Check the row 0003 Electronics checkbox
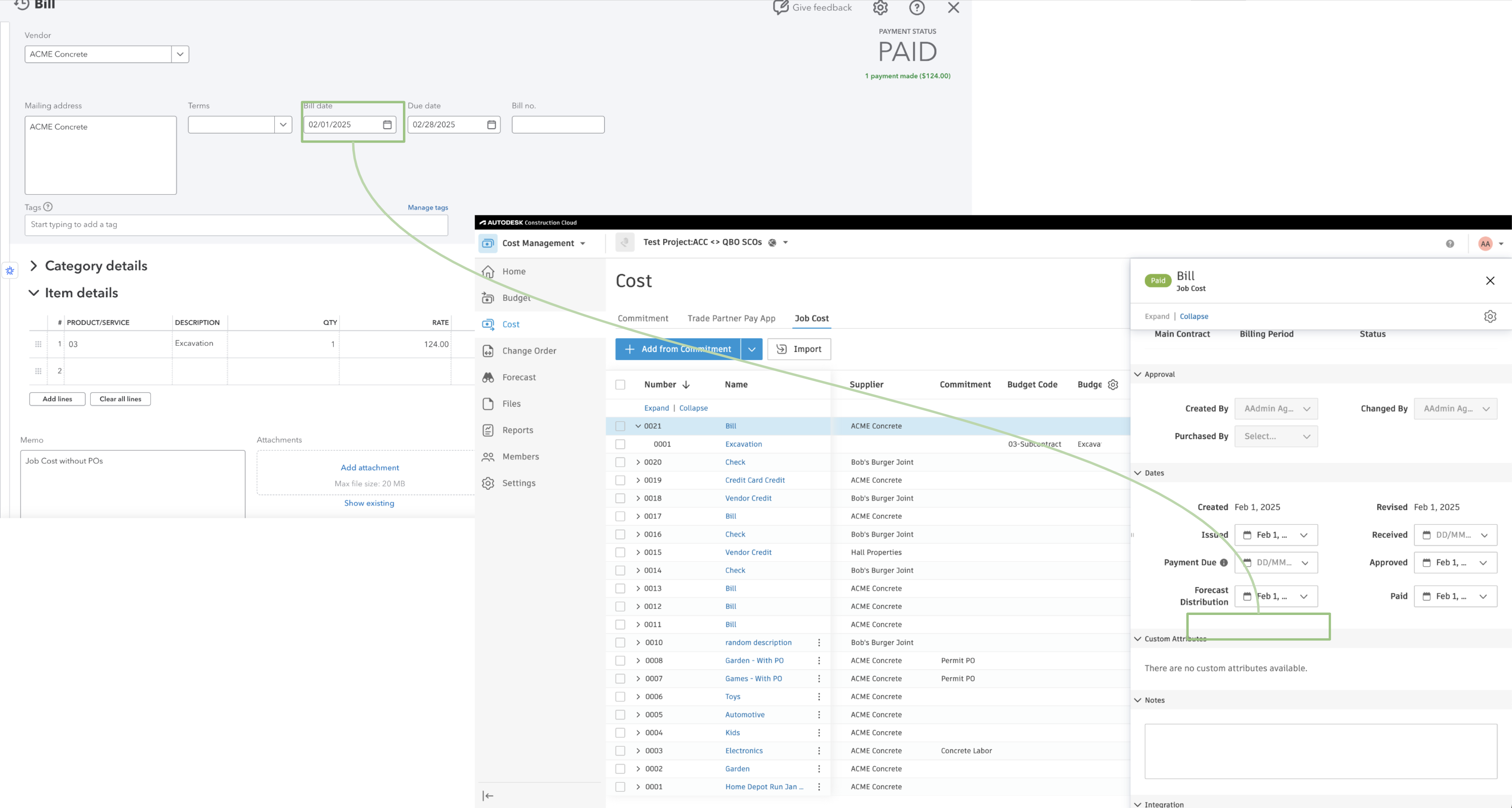This screenshot has height=808, width=1512. [620, 751]
